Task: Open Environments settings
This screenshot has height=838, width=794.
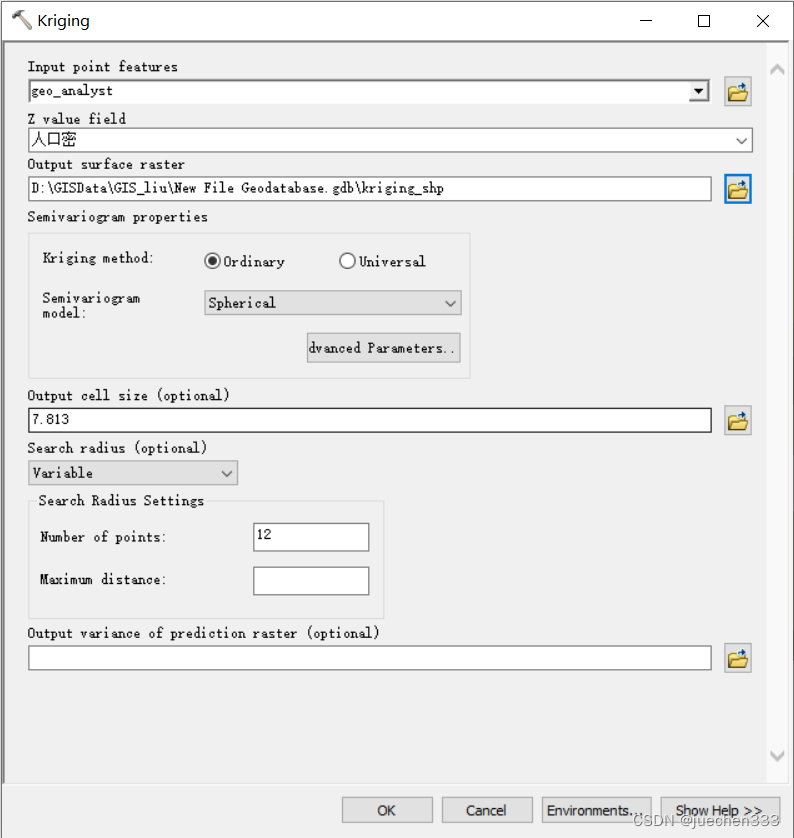Action: point(596,810)
